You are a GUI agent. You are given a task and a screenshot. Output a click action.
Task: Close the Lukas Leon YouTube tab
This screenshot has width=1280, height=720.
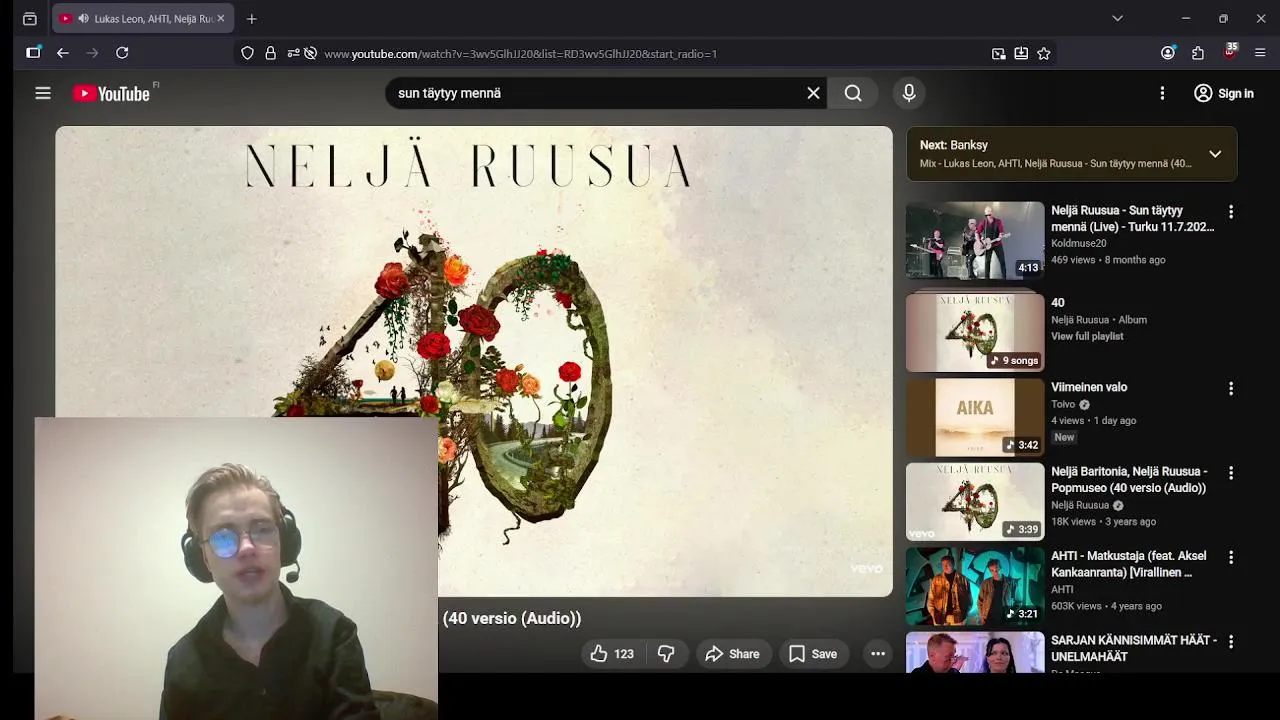(221, 18)
